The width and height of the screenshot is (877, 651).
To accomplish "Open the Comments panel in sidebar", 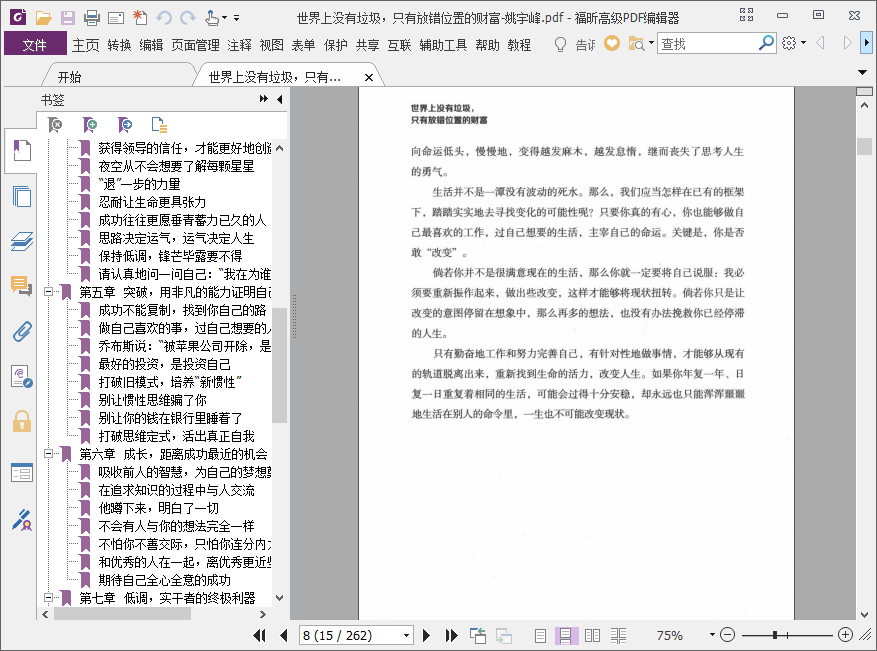I will [21, 286].
